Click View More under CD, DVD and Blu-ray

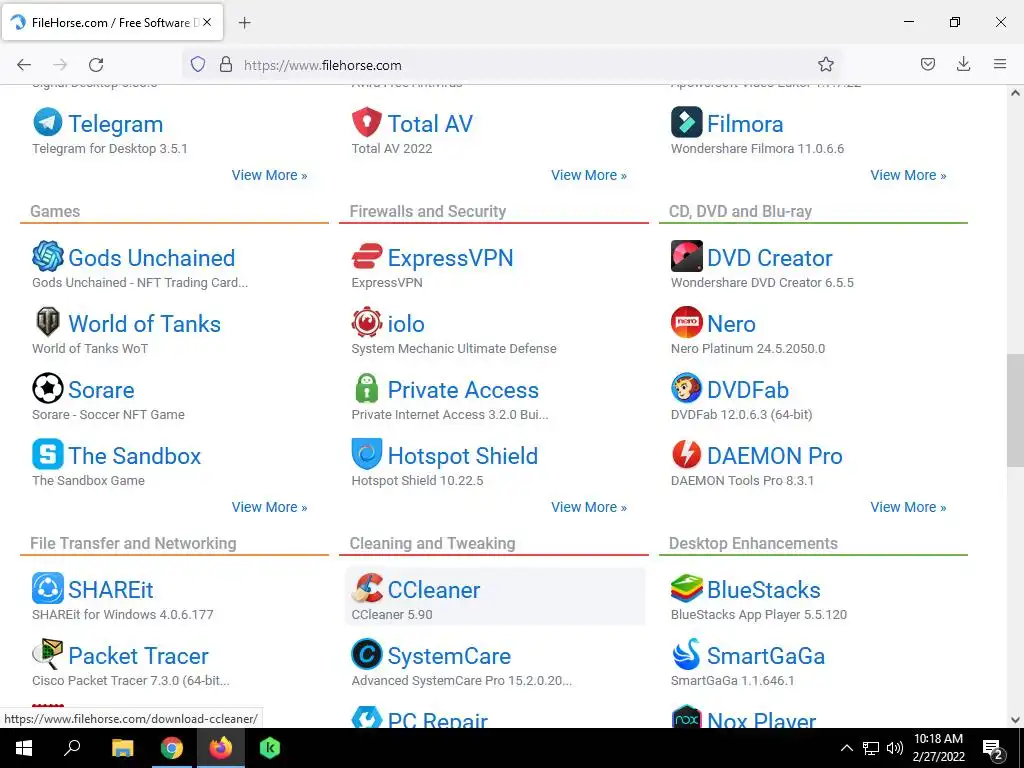tap(908, 507)
